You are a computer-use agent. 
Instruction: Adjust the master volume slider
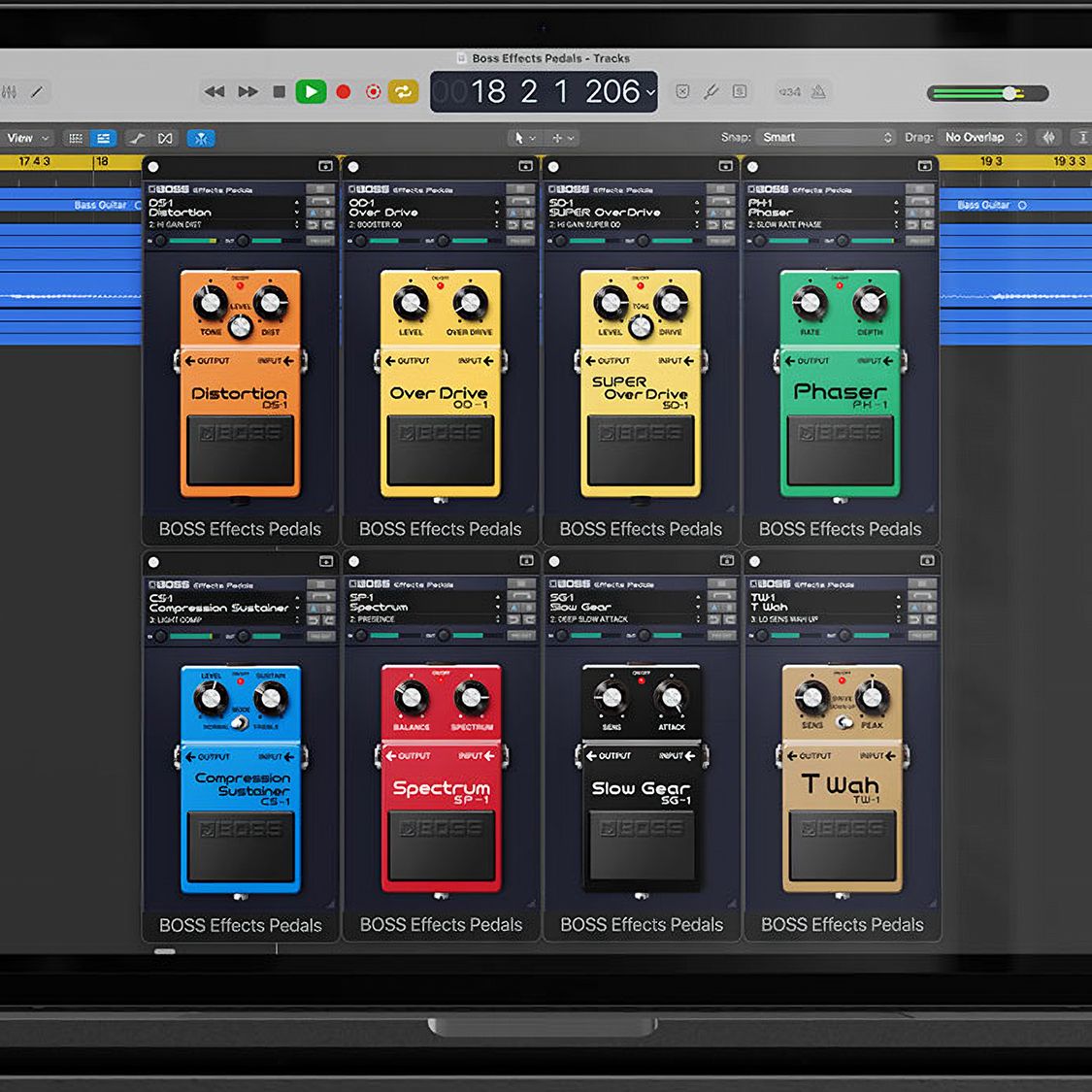tap(987, 92)
